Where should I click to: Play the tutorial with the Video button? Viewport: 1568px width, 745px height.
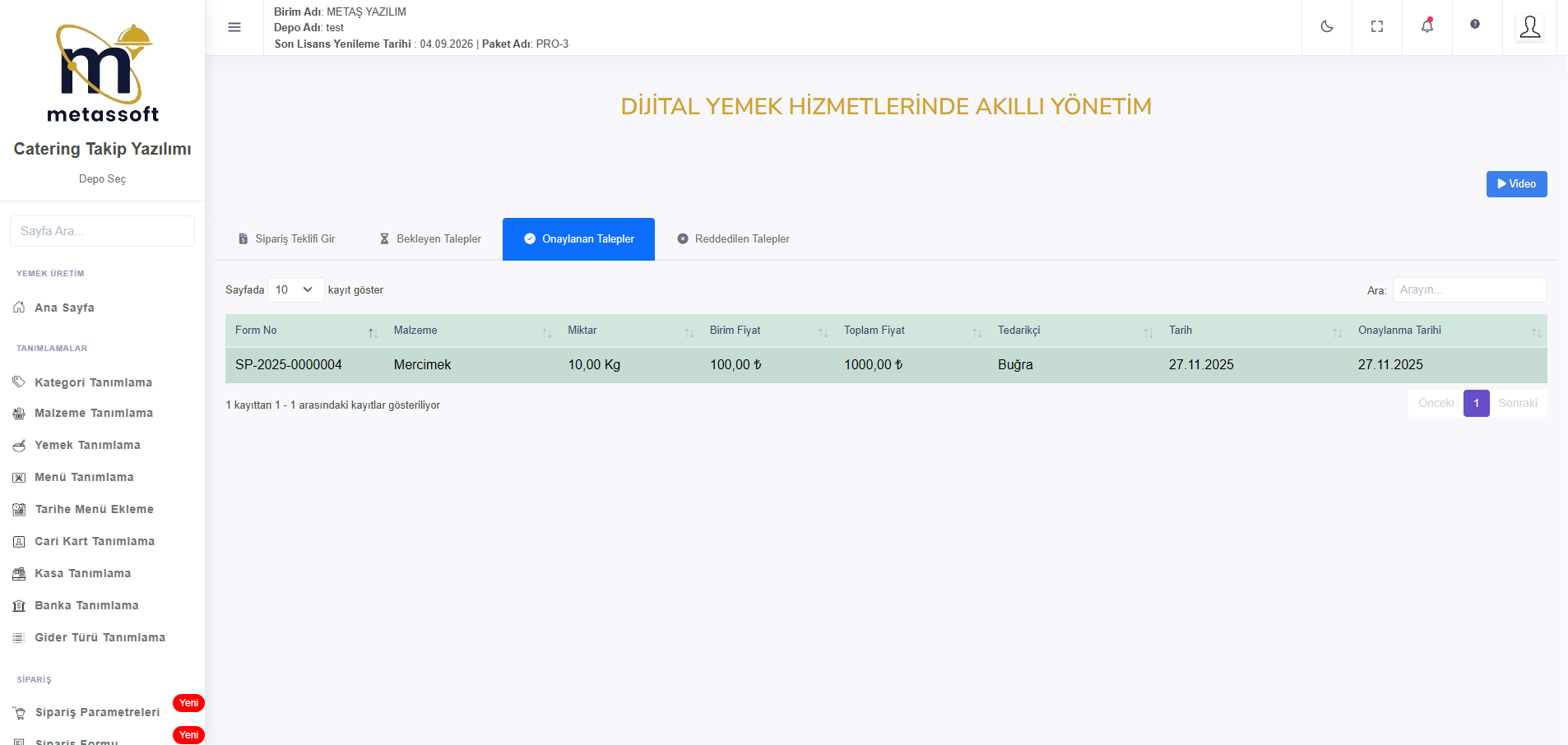pyautogui.click(x=1516, y=184)
